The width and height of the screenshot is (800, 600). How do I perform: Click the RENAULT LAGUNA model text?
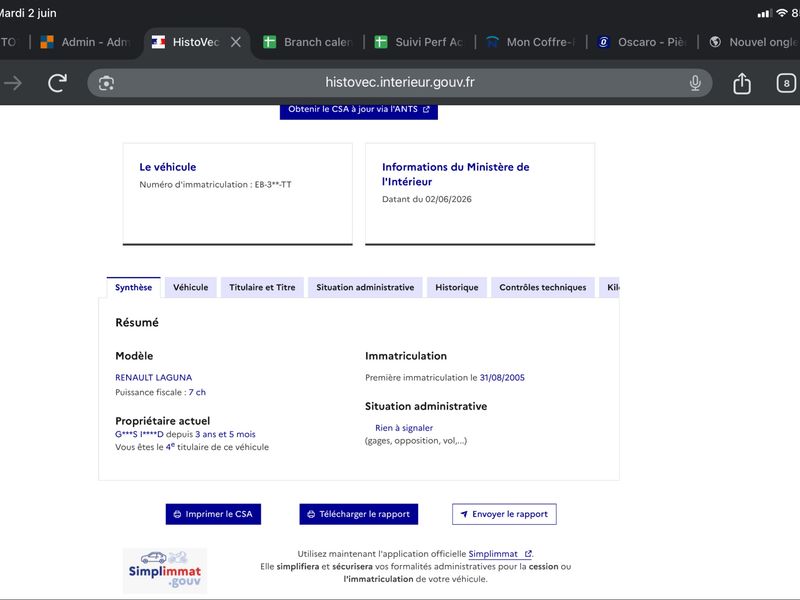[x=154, y=378]
